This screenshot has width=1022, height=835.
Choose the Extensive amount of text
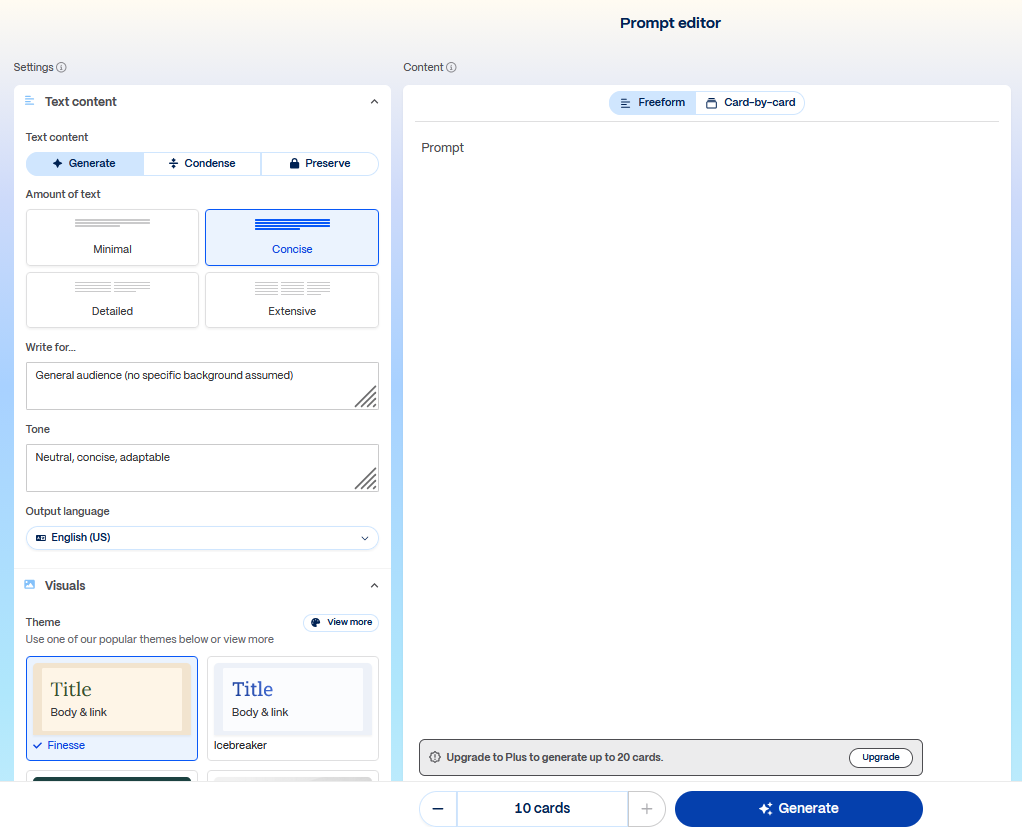point(292,300)
